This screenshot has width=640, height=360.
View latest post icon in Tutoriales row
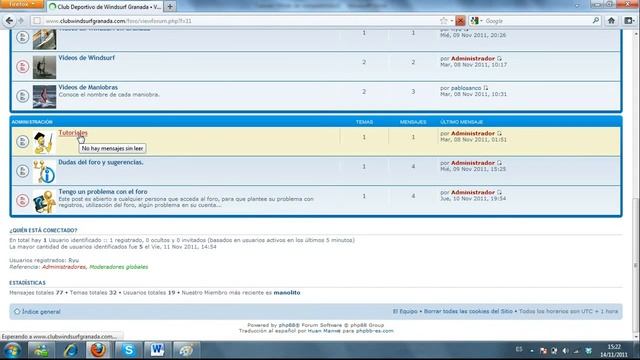click(499, 133)
